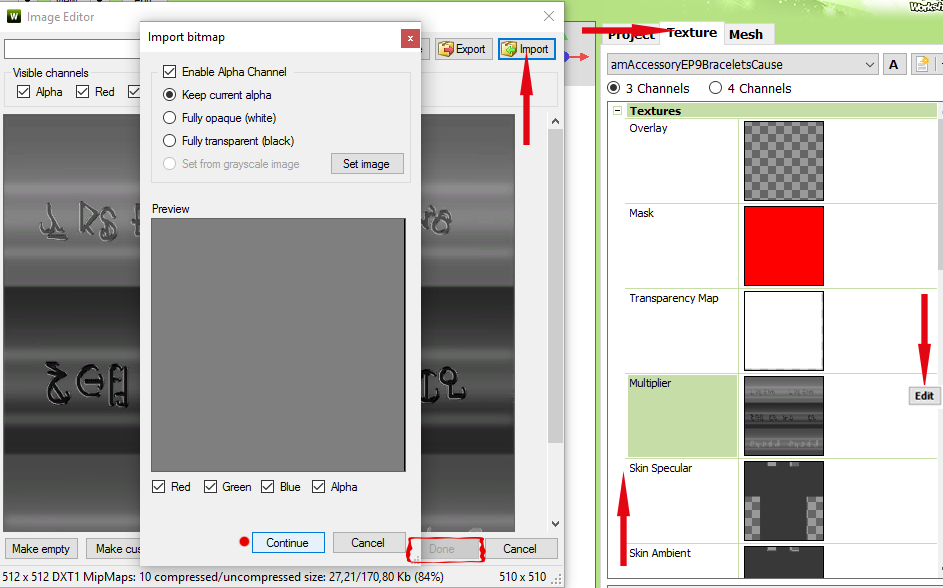This screenshot has width=943, height=588.
Task: Switch to the Texture tab
Action: [x=692, y=33]
